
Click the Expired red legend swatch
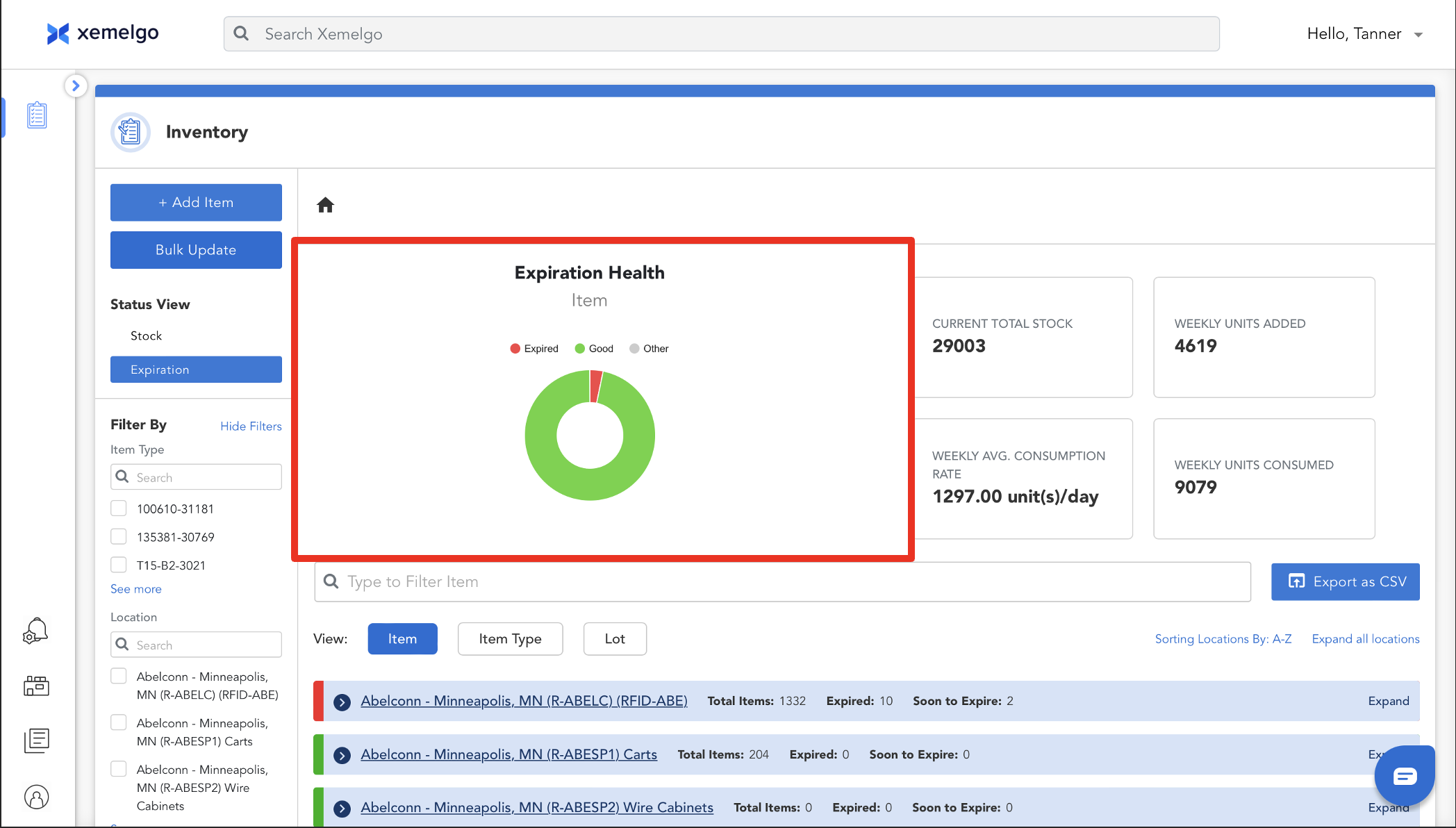click(x=515, y=349)
